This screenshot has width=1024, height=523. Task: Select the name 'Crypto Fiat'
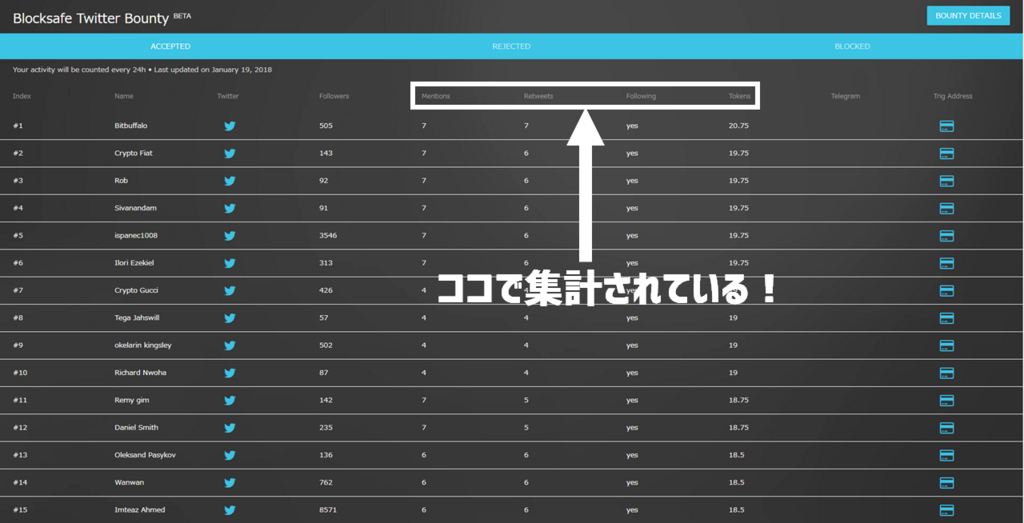[x=133, y=153]
